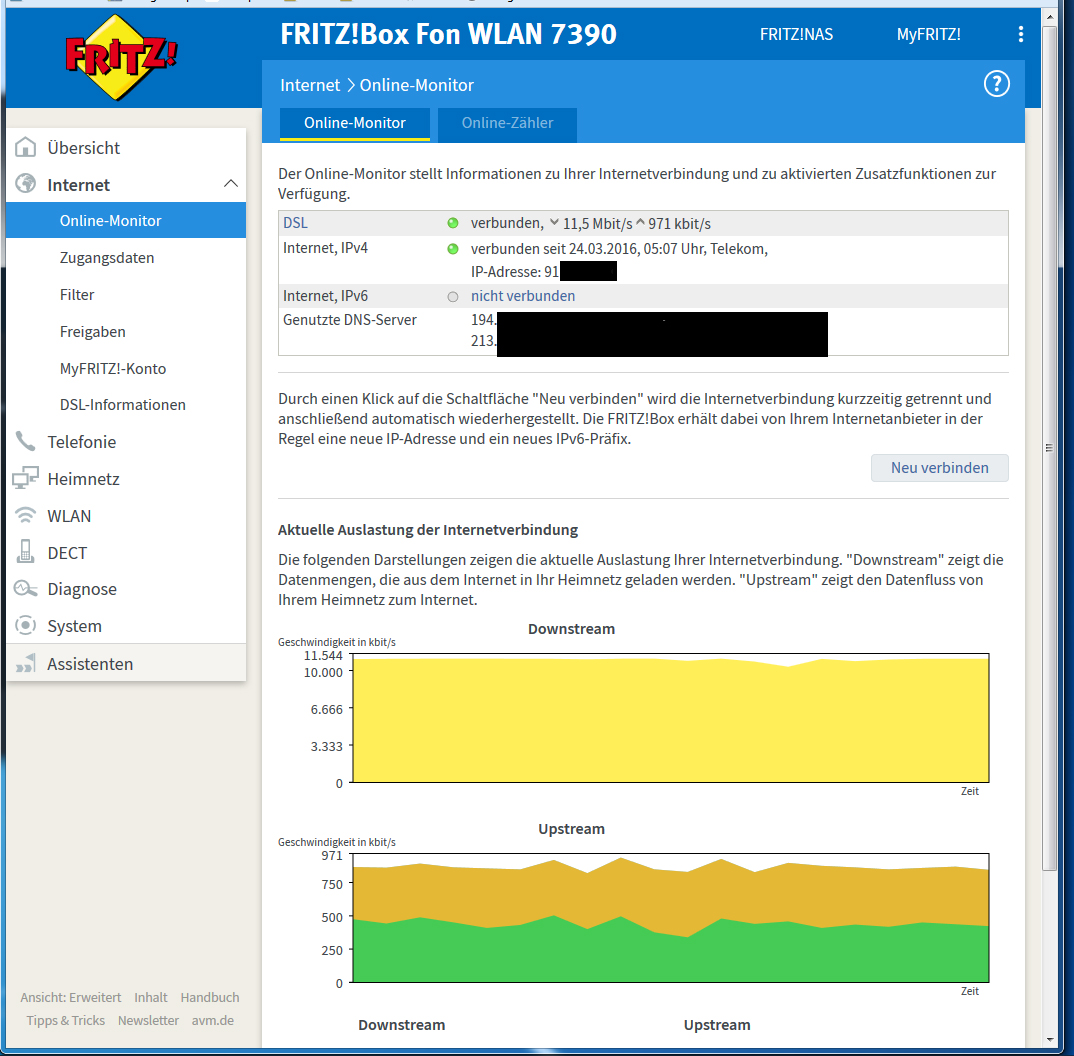Open DSL-Informationen submenu item
The width and height of the screenshot is (1074, 1056).
pyautogui.click(x=123, y=405)
